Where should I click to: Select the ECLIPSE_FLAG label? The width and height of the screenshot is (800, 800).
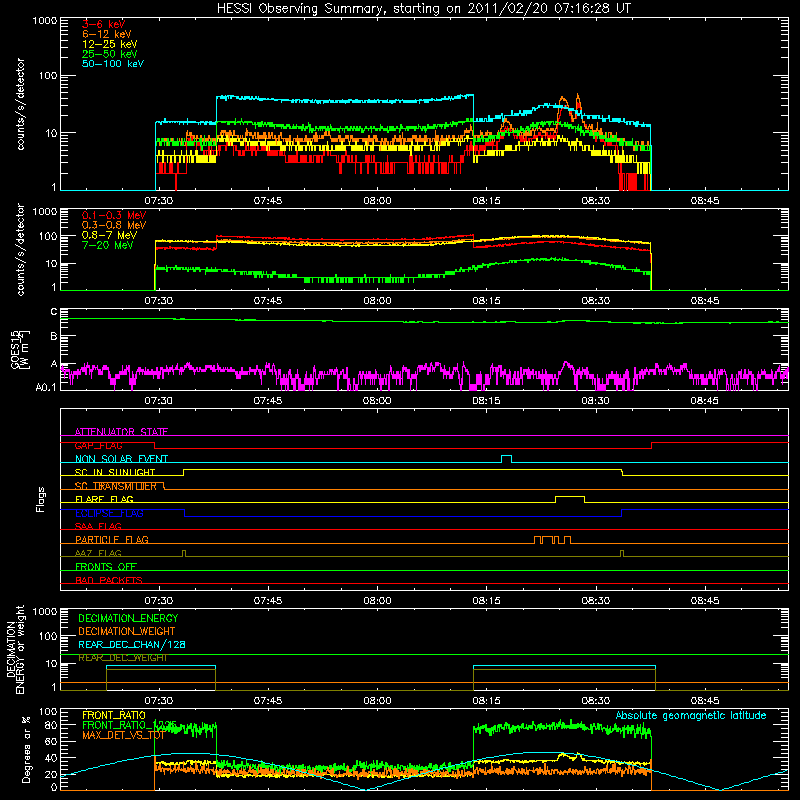[109, 513]
